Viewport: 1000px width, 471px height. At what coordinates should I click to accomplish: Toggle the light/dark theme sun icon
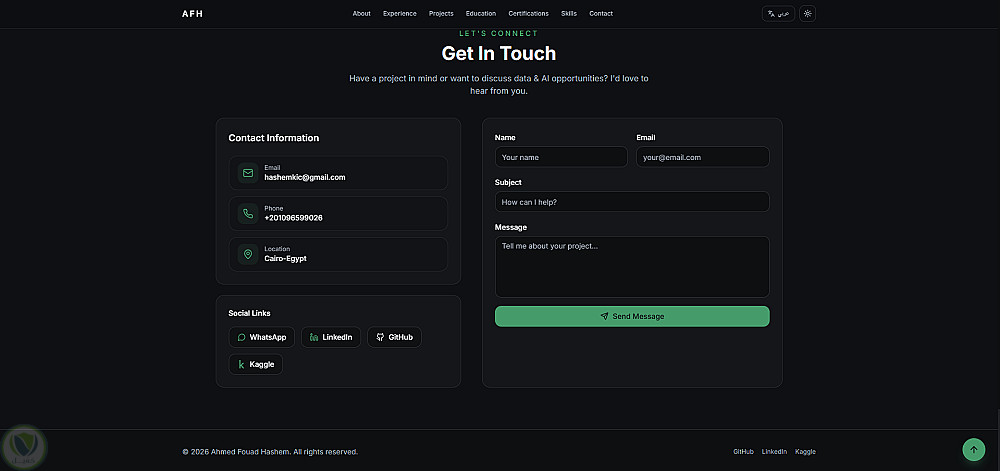(x=807, y=13)
